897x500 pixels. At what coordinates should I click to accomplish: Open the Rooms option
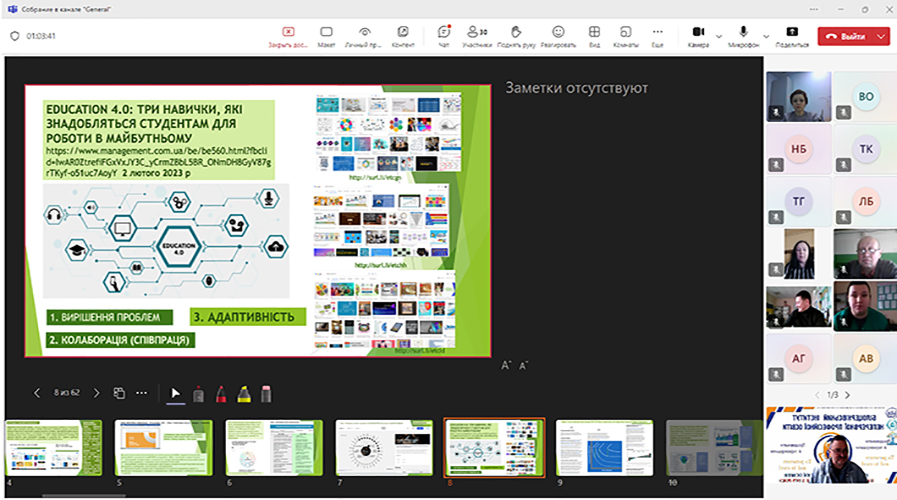(625, 36)
